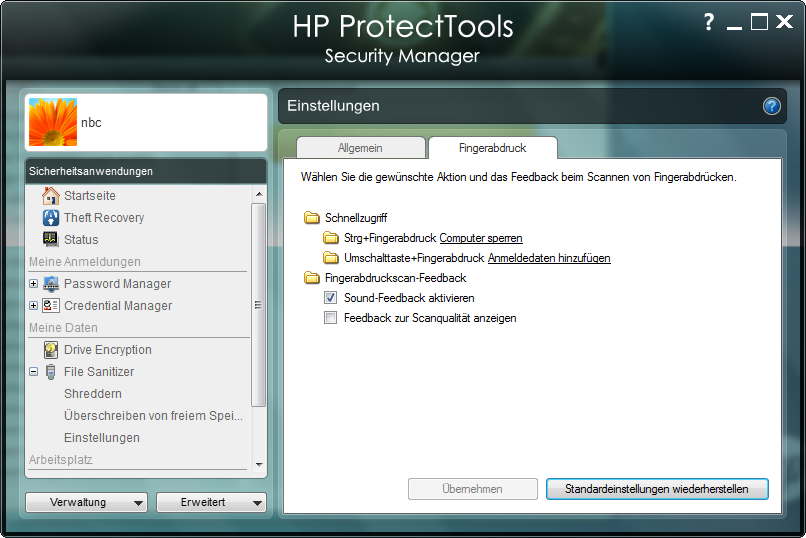806x538 pixels.
Task: Click the Computer sperren link
Action: tap(481, 238)
